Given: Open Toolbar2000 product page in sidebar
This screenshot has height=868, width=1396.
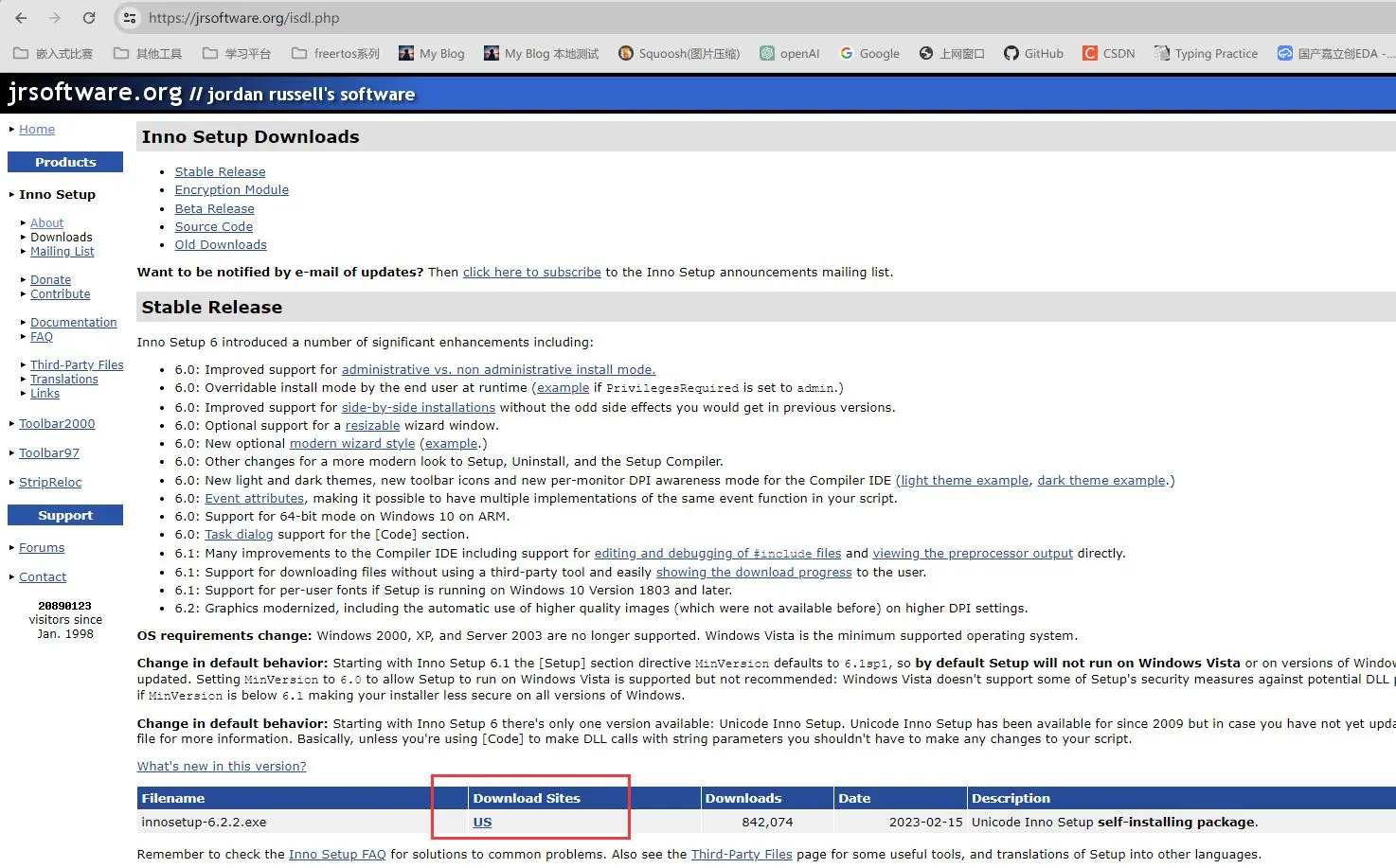Looking at the screenshot, I should coord(57,424).
